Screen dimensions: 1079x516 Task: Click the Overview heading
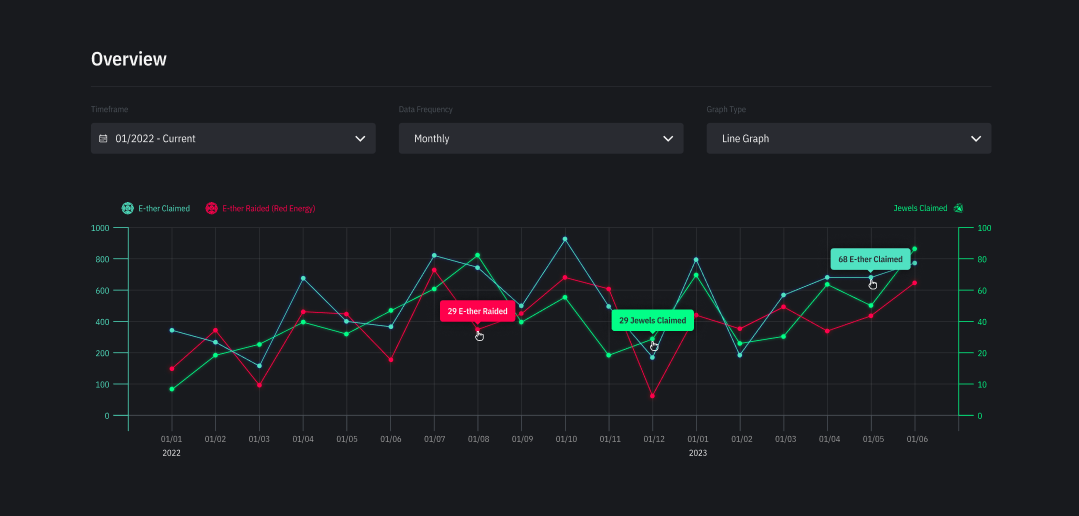(x=129, y=59)
